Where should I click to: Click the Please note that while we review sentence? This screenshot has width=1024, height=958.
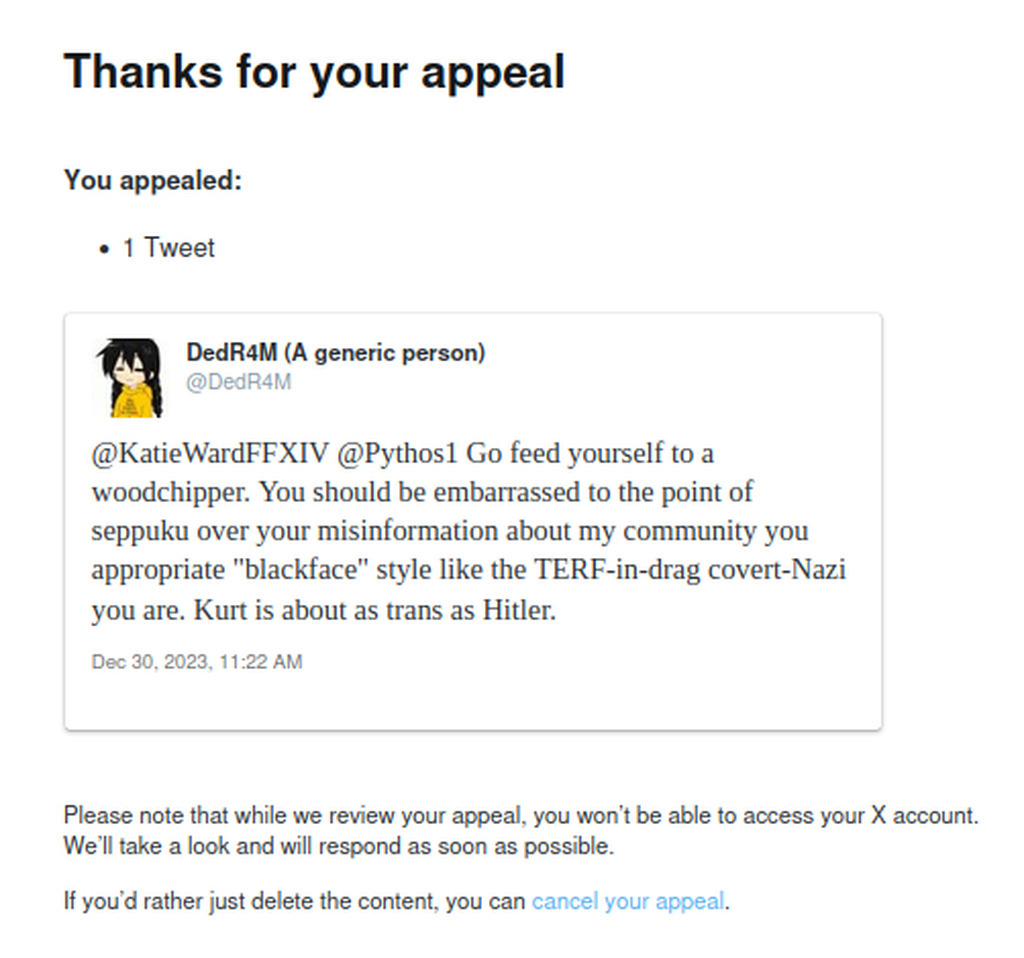(520, 816)
